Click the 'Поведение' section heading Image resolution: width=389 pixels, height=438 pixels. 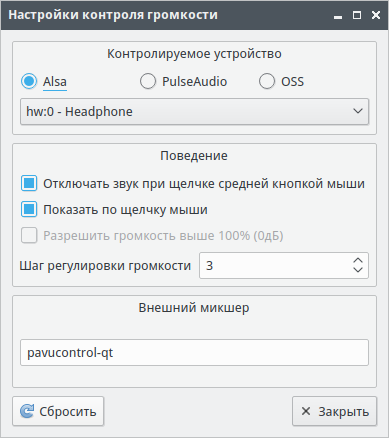point(194,156)
